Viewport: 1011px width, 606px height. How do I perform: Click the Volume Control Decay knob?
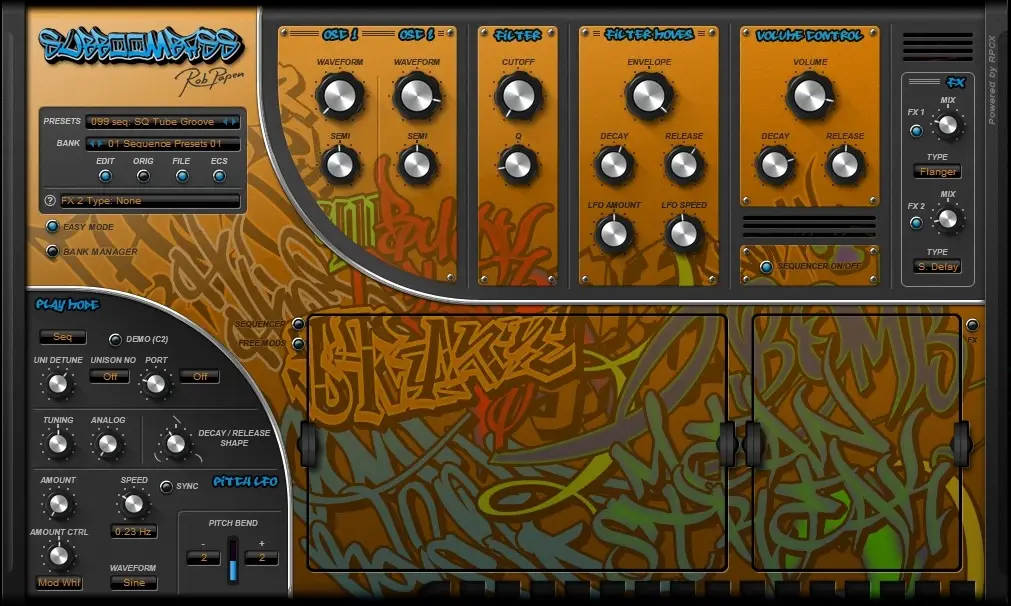775,164
